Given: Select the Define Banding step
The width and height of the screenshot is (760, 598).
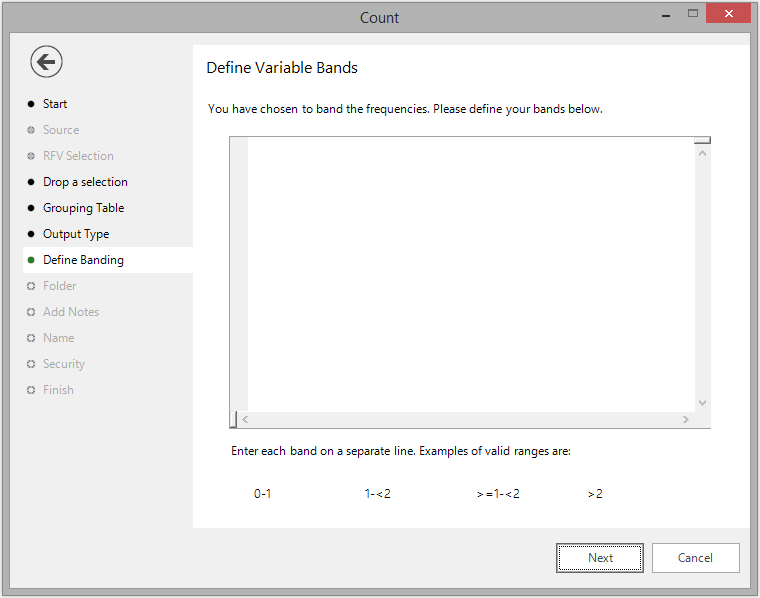Looking at the screenshot, I should pyautogui.click(x=83, y=260).
